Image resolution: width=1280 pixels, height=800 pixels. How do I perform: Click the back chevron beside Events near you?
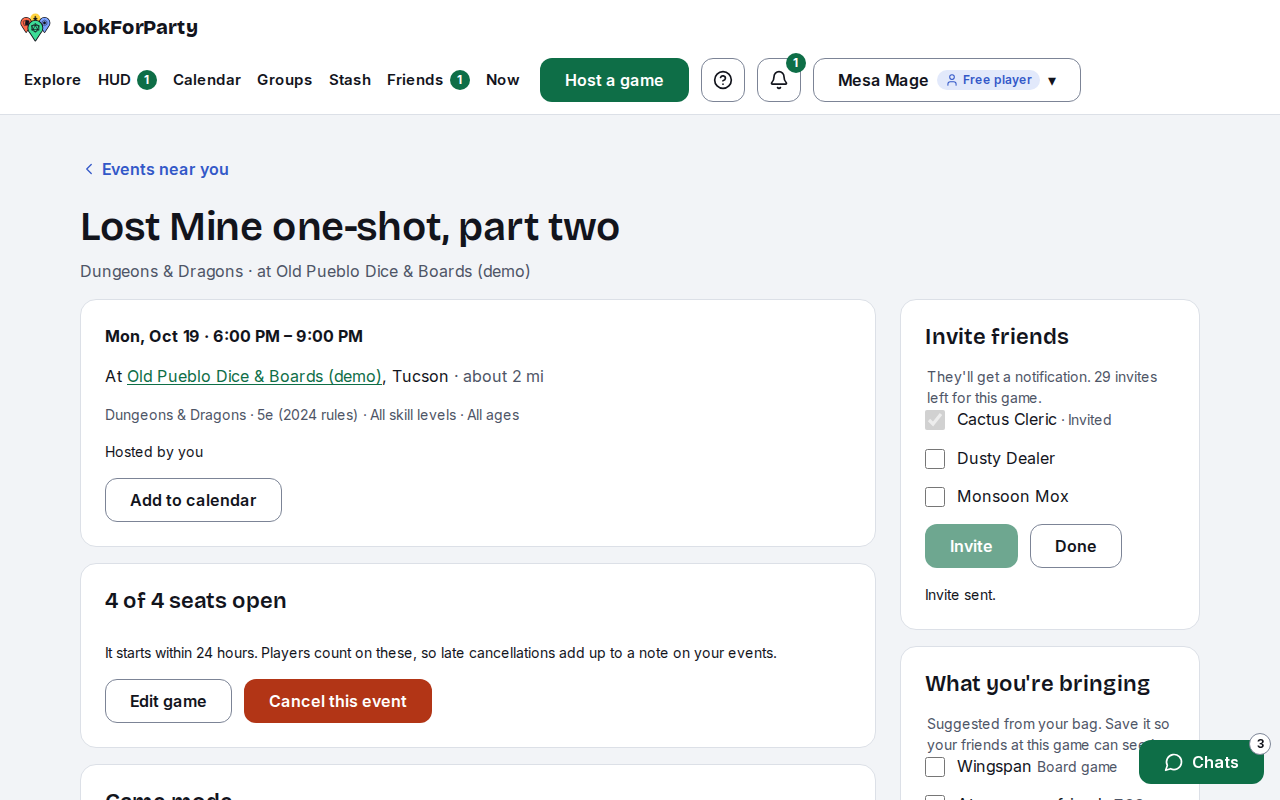(x=89, y=169)
